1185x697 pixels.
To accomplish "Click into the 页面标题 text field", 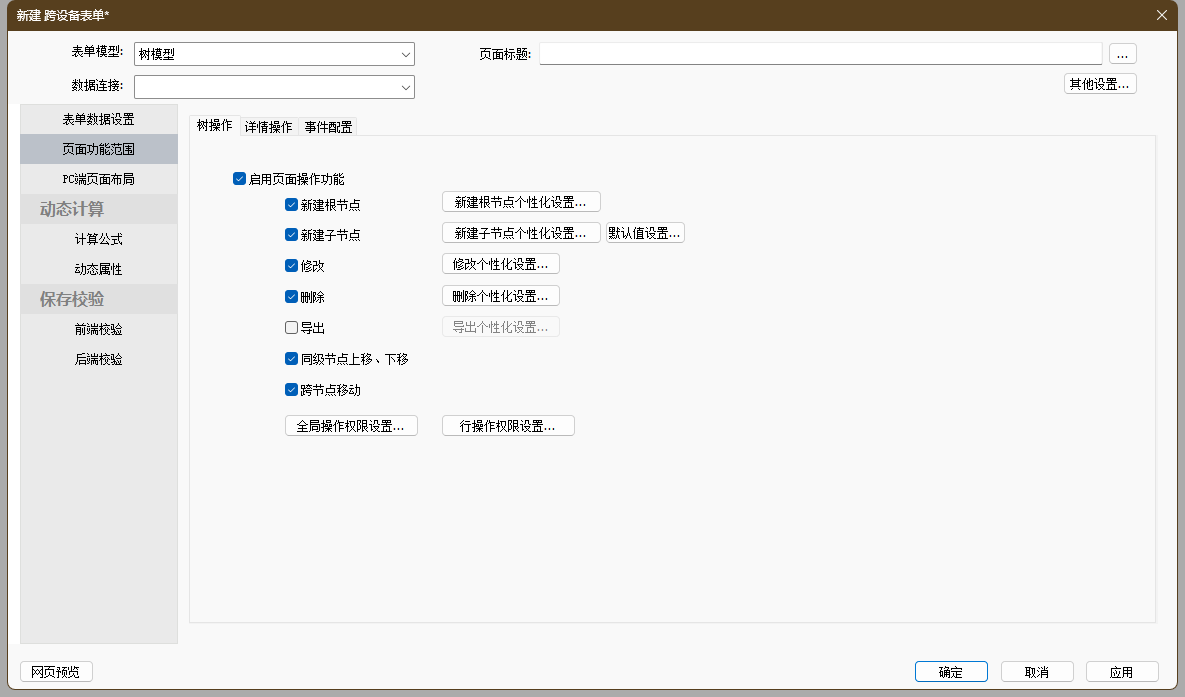I will point(820,54).
